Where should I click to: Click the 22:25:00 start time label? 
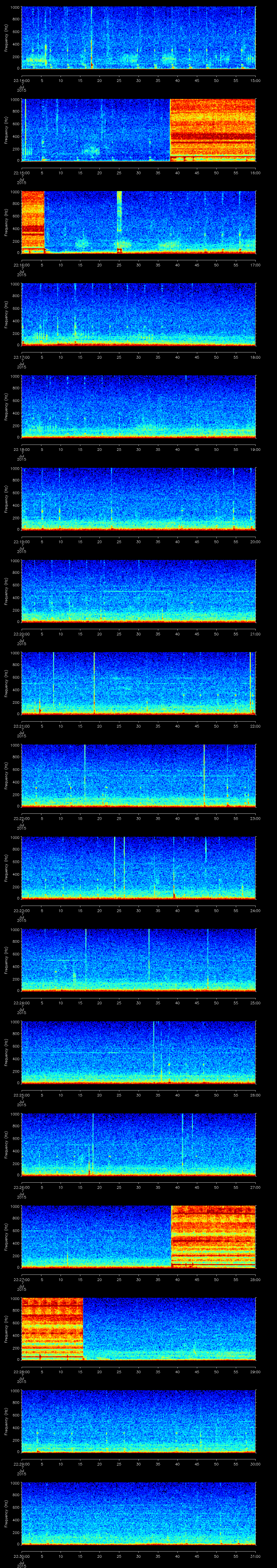point(22,1096)
